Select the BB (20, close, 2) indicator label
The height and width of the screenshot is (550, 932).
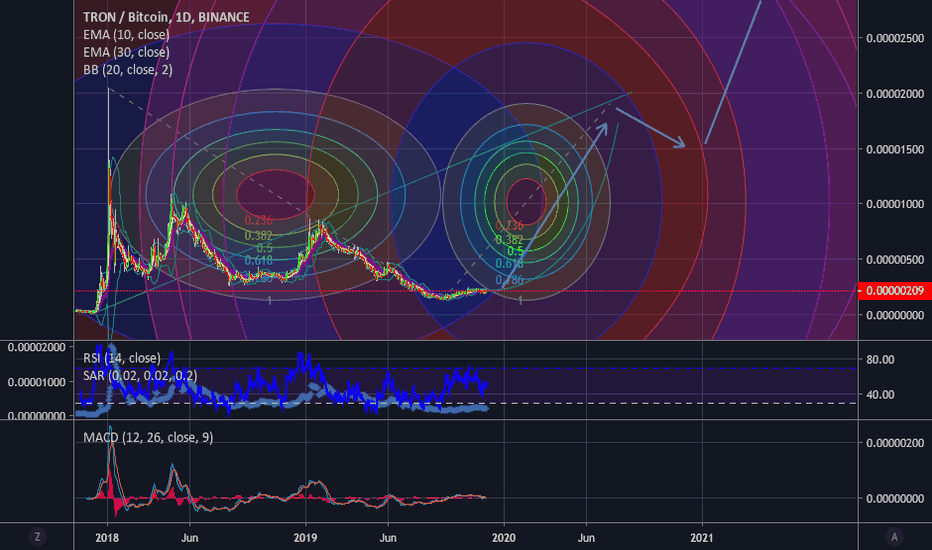(x=128, y=70)
